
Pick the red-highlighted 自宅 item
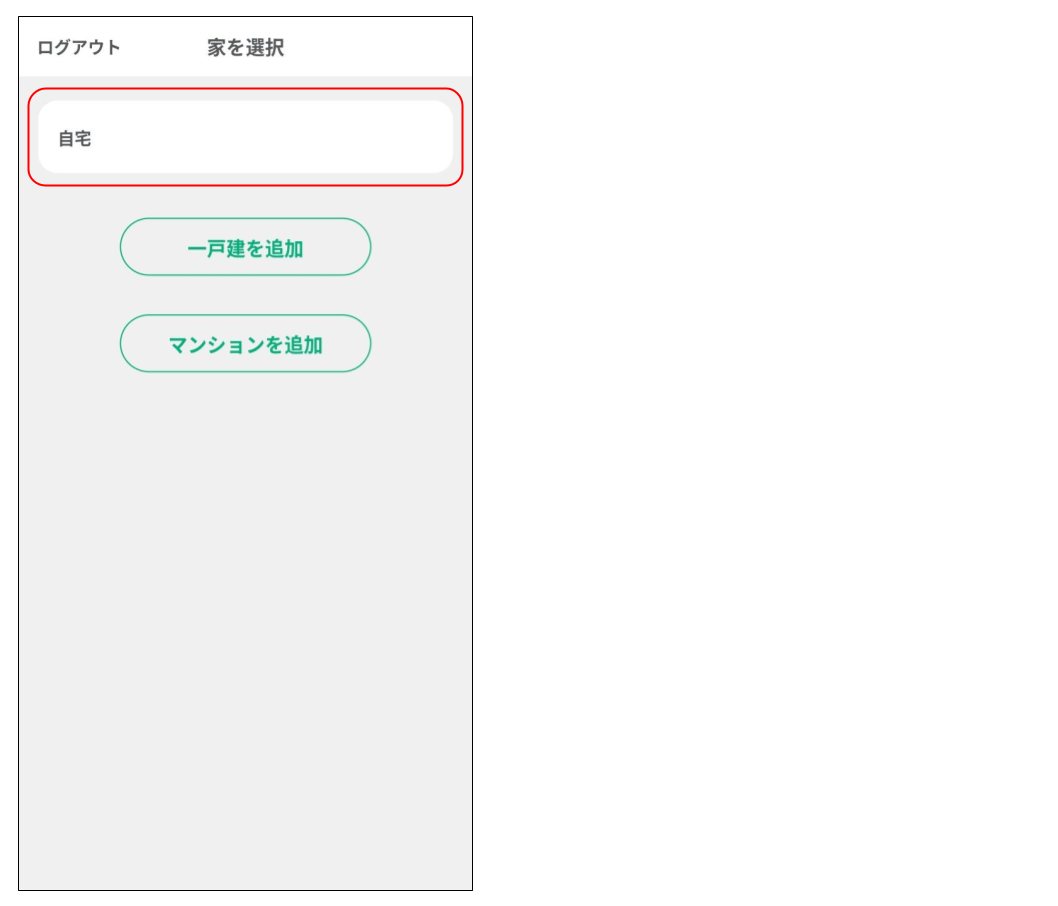245,138
